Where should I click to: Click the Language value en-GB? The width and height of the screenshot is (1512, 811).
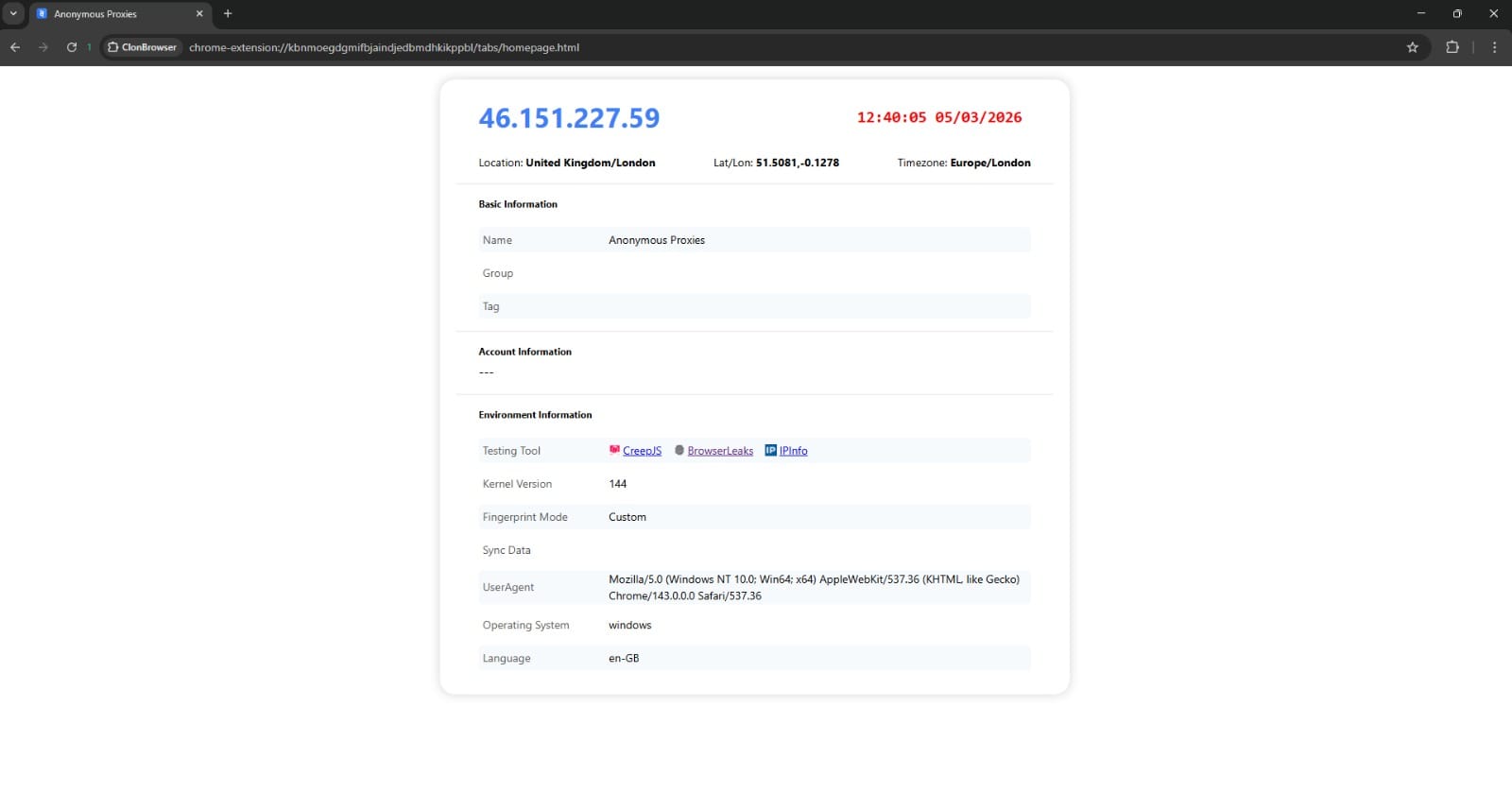point(624,658)
